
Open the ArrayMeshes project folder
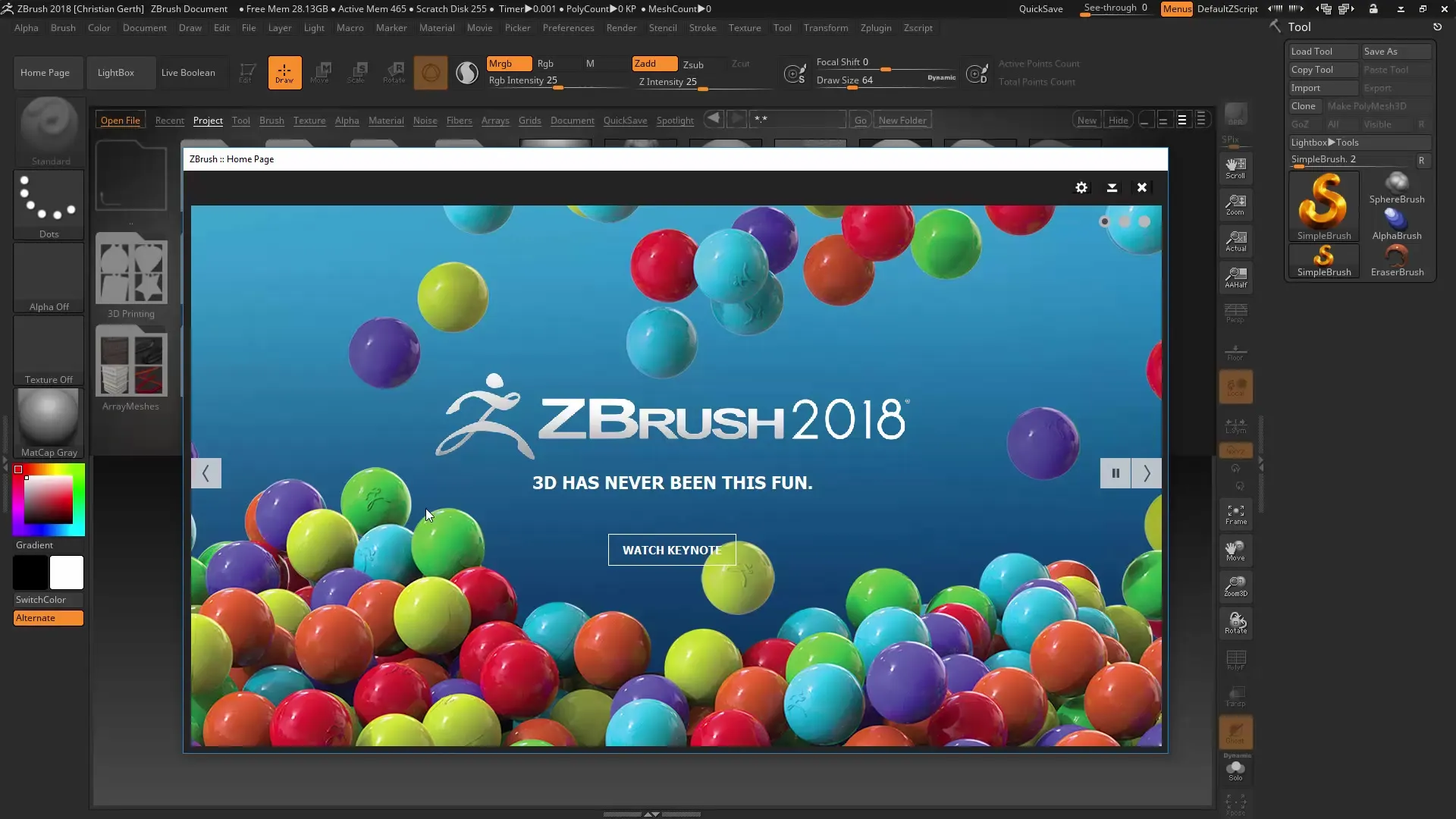pyautogui.click(x=131, y=369)
